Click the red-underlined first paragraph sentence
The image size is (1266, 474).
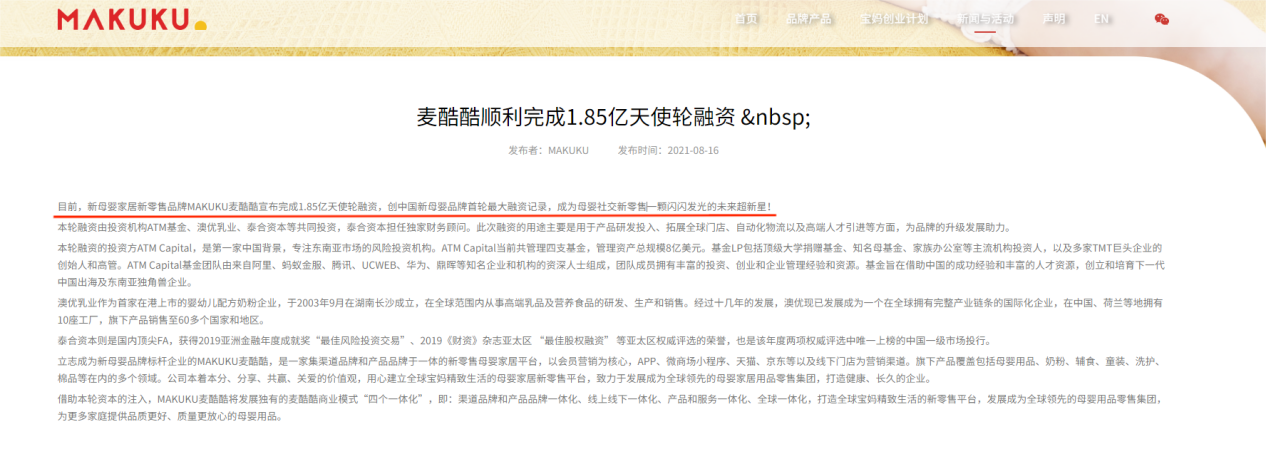coord(414,205)
